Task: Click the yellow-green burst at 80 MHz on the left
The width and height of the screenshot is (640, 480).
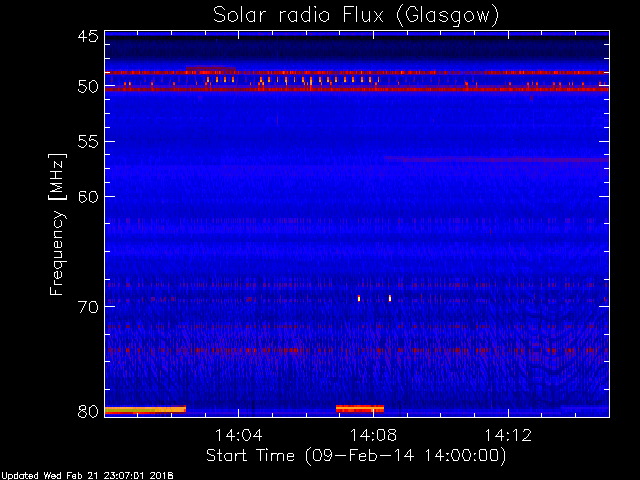Action: pos(145,410)
